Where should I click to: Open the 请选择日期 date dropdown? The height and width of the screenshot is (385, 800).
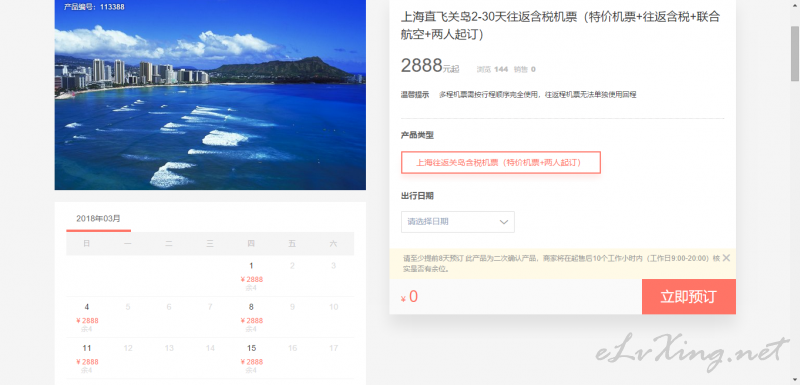click(x=458, y=222)
